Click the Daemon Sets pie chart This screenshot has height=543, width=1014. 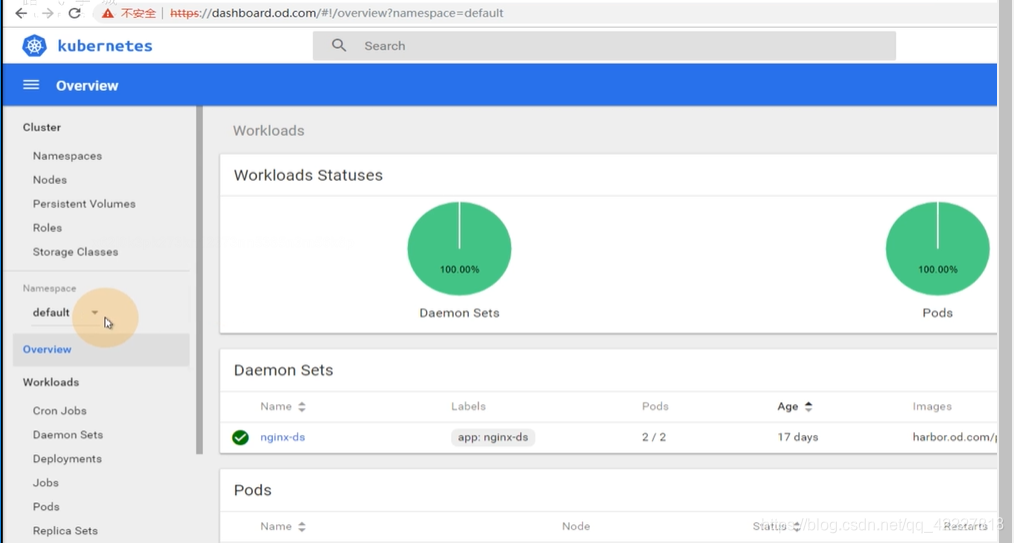pyautogui.click(x=459, y=249)
